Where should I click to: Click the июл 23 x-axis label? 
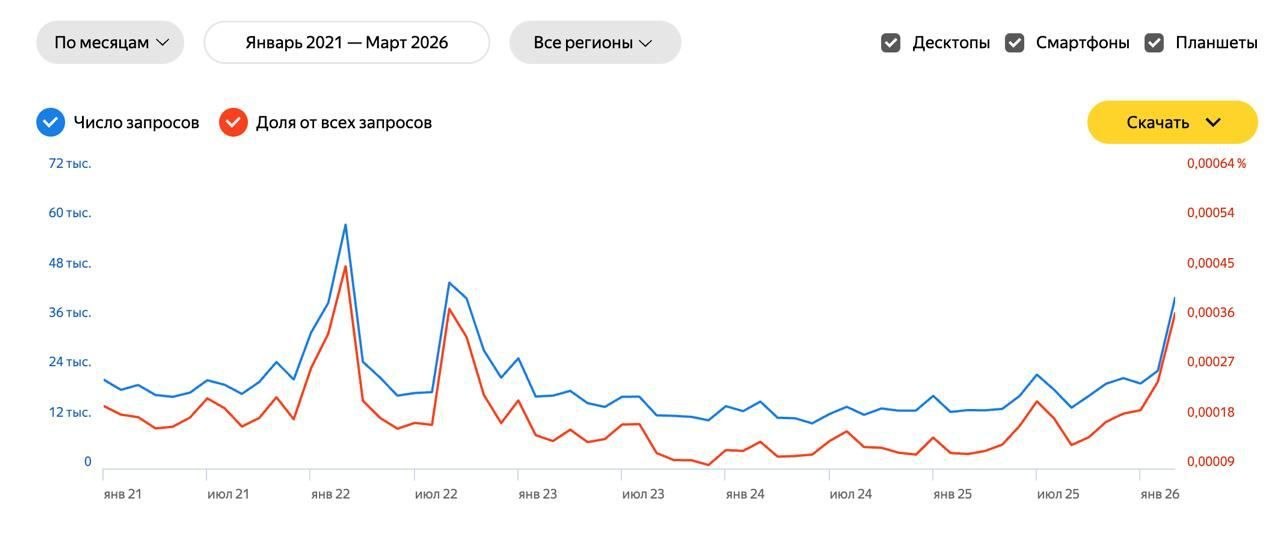click(x=643, y=494)
